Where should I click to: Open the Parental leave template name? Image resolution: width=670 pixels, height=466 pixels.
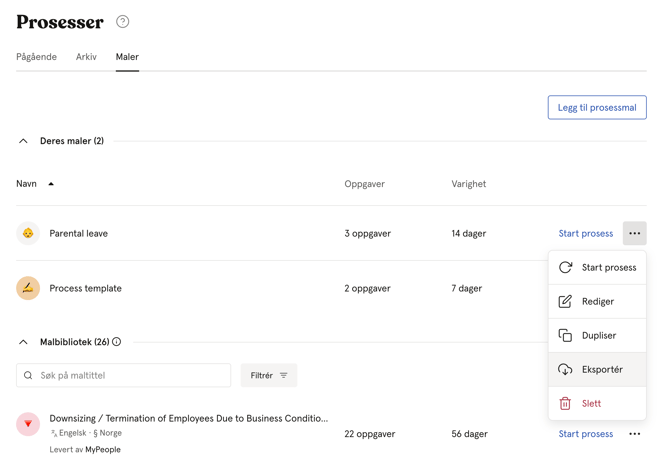79,233
